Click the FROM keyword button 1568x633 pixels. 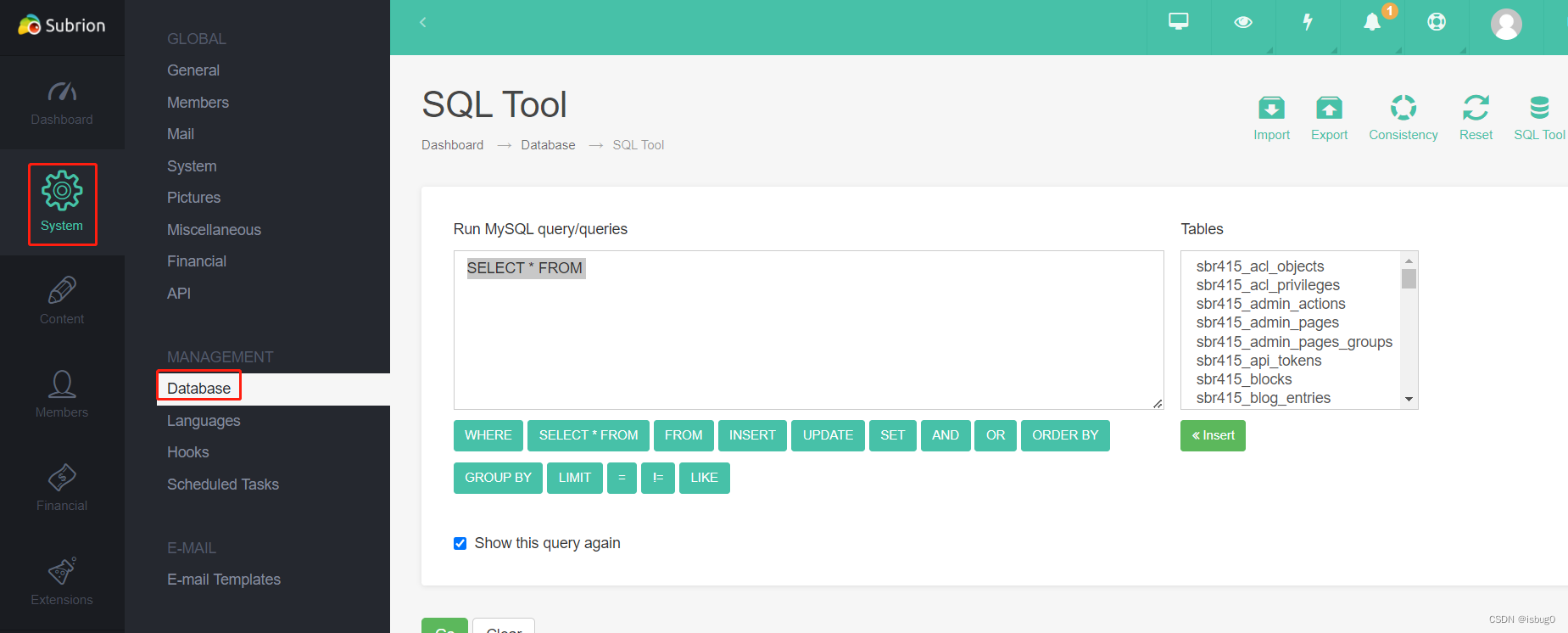684,435
